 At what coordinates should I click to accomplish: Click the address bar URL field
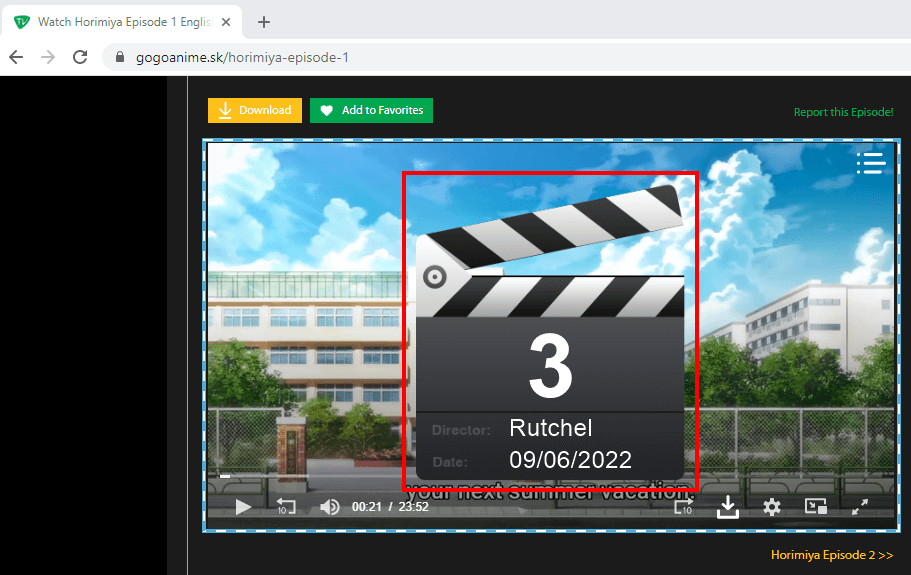coord(505,57)
